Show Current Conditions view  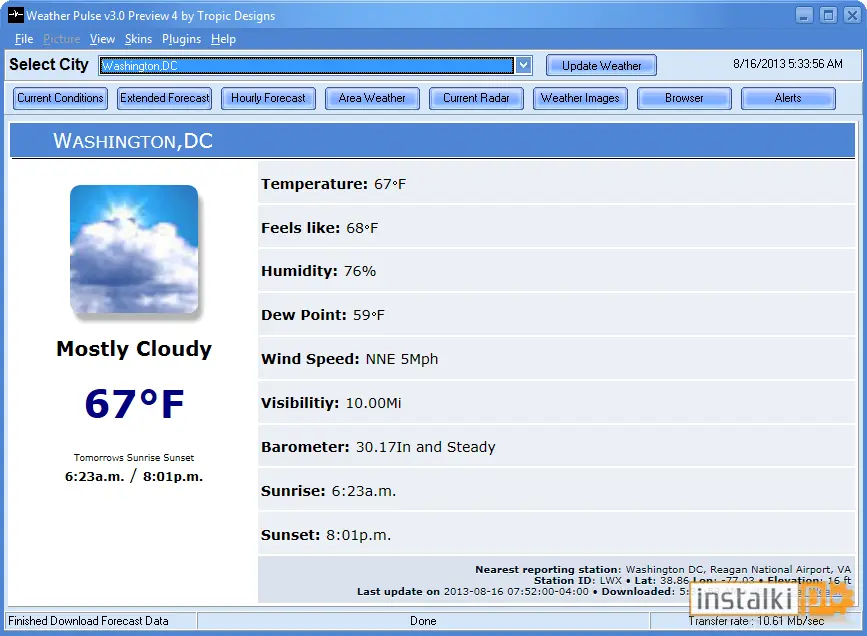(60, 98)
